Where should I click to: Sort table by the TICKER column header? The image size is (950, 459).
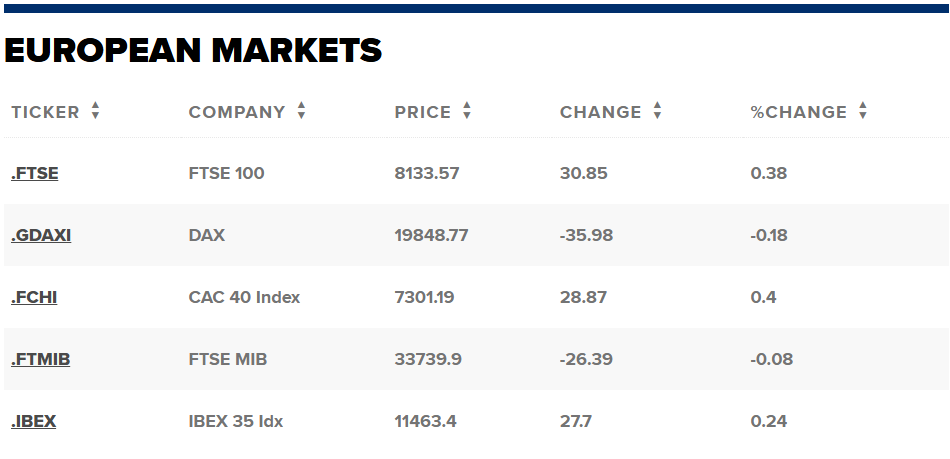[45, 112]
